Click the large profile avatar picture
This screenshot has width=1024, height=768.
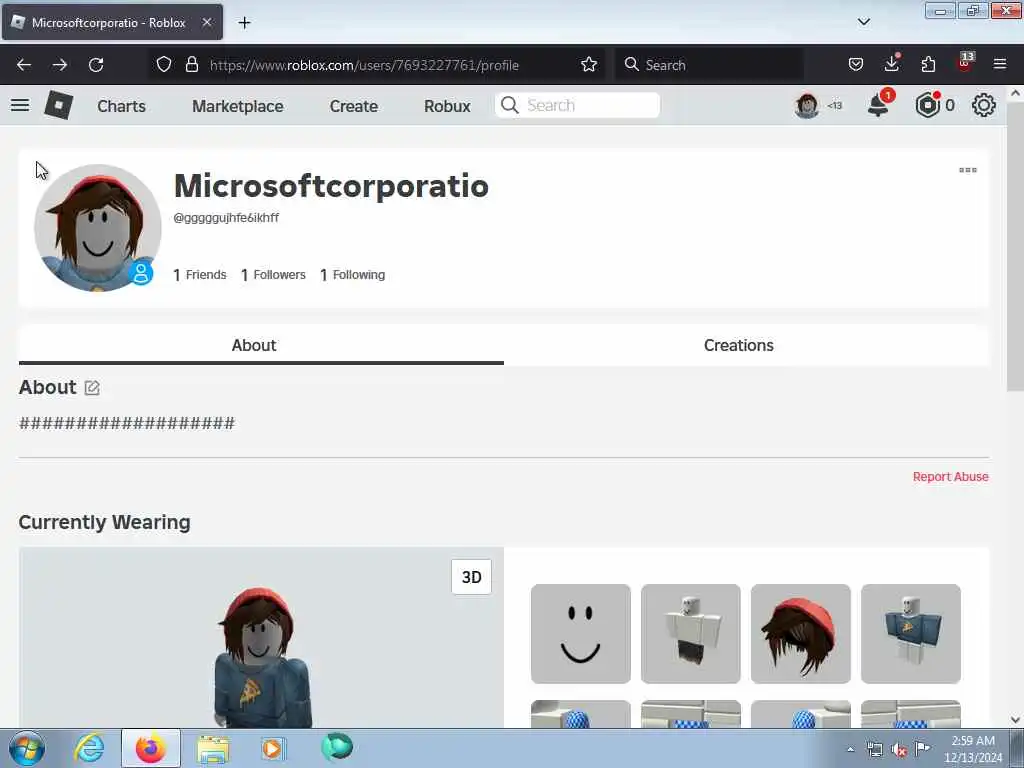pyautogui.click(x=98, y=228)
